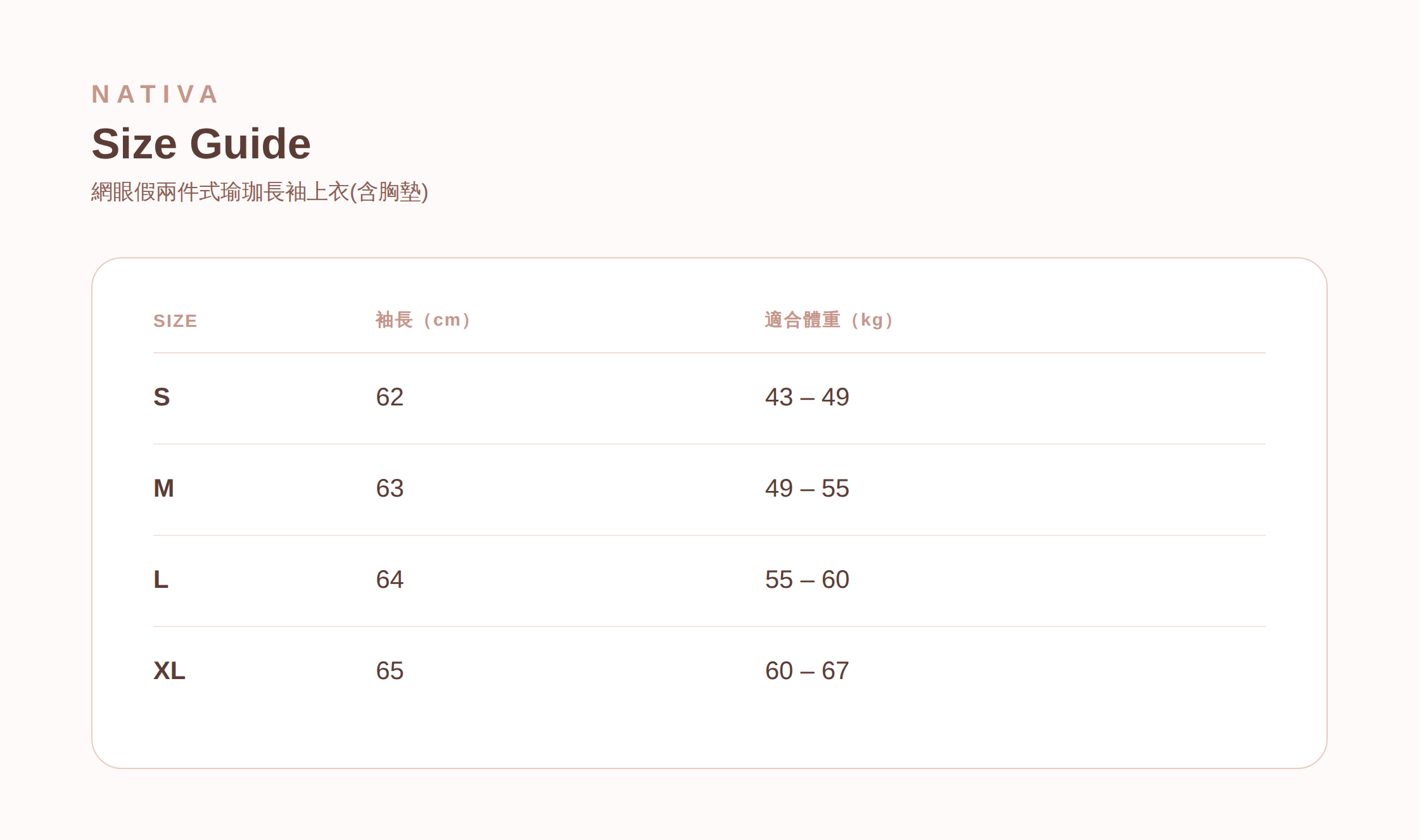
Task: Click weight range 43 – 49
Action: (x=807, y=397)
